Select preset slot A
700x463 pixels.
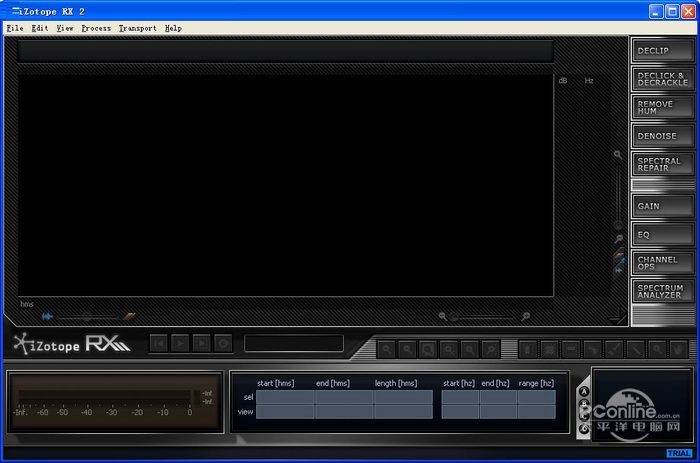pos(584,392)
